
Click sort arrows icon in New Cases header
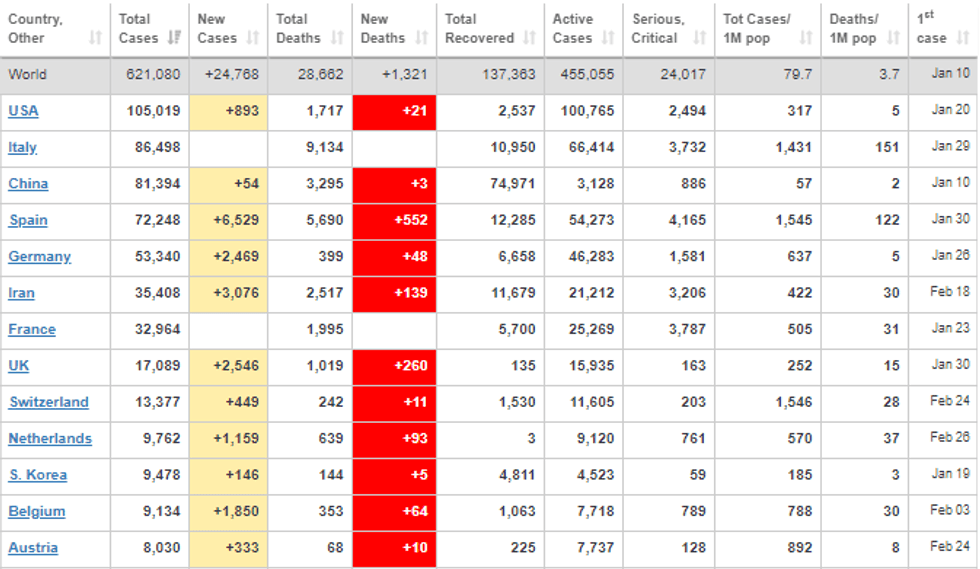[254, 38]
